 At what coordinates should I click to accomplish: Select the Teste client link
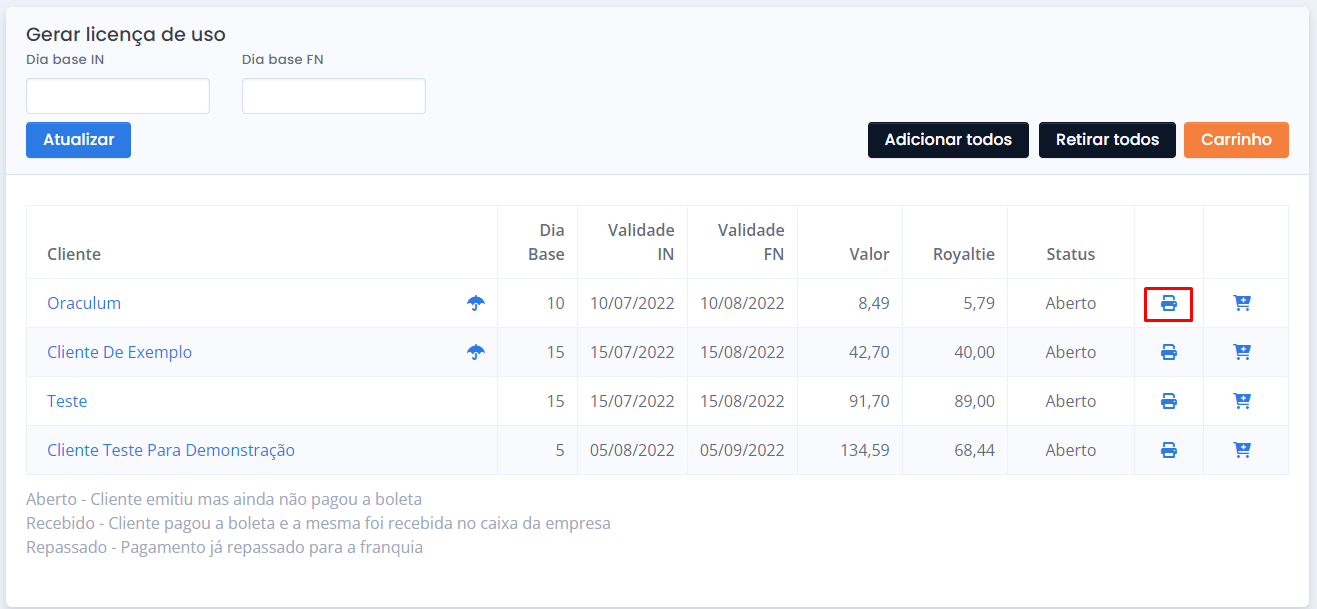pyautogui.click(x=67, y=401)
